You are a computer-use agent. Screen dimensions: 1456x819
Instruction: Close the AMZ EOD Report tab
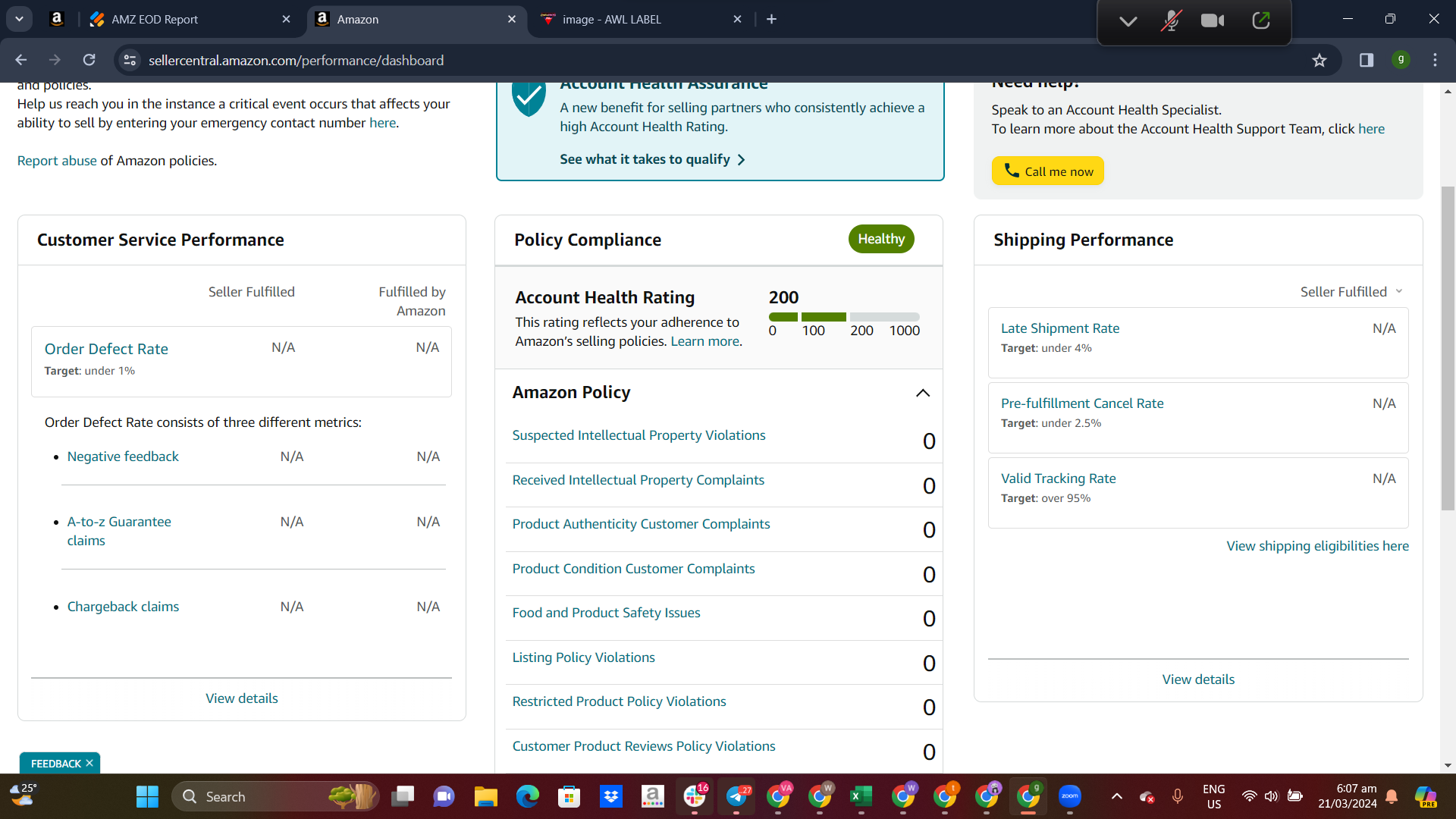[x=286, y=19]
